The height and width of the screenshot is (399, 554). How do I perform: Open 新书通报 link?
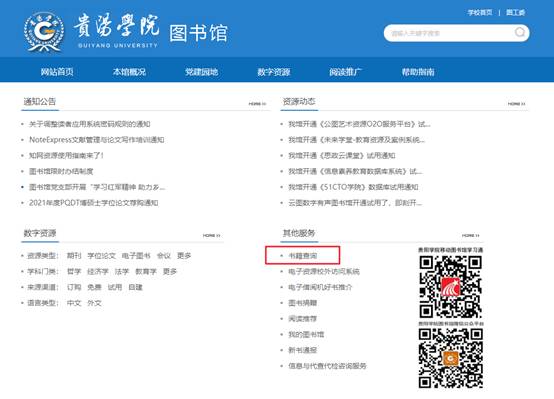[x=303, y=350]
